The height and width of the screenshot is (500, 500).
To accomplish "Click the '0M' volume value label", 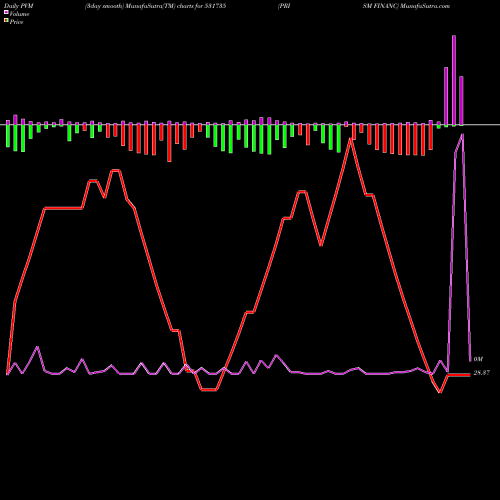I will [478, 359].
